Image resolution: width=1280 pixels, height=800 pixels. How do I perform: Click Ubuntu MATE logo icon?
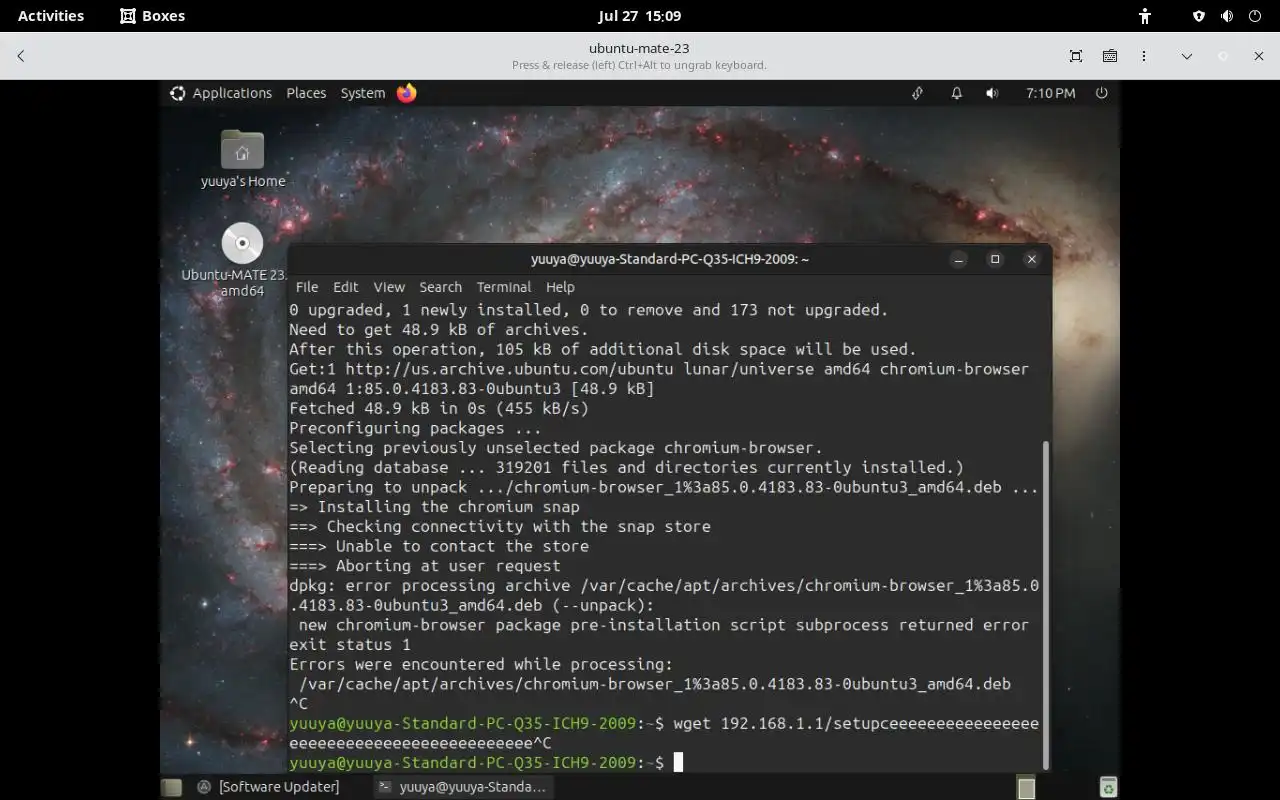click(x=177, y=93)
